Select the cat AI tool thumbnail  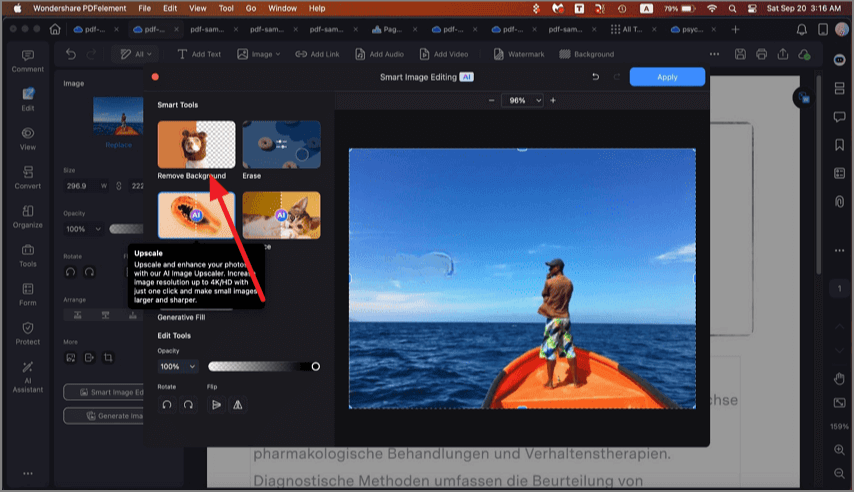[x=281, y=215]
